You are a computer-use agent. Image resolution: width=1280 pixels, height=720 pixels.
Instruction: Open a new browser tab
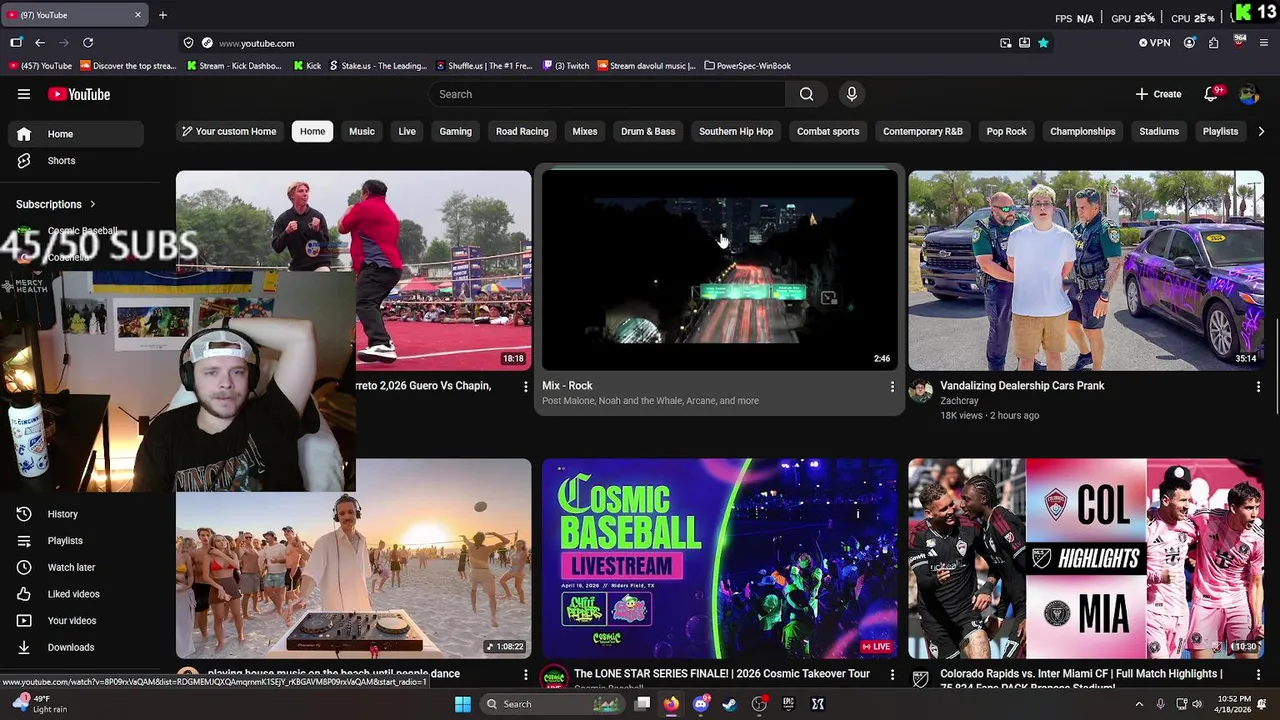(x=163, y=15)
